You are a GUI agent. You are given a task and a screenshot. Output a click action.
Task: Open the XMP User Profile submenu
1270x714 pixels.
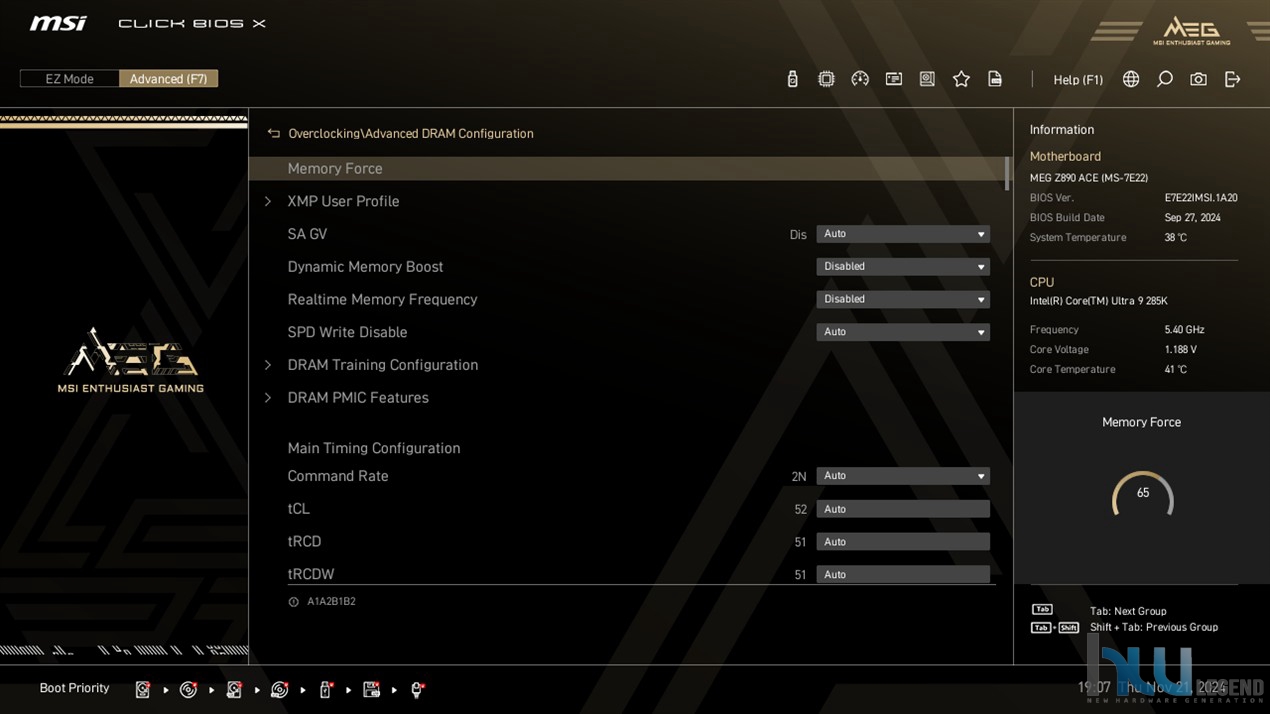(x=343, y=201)
